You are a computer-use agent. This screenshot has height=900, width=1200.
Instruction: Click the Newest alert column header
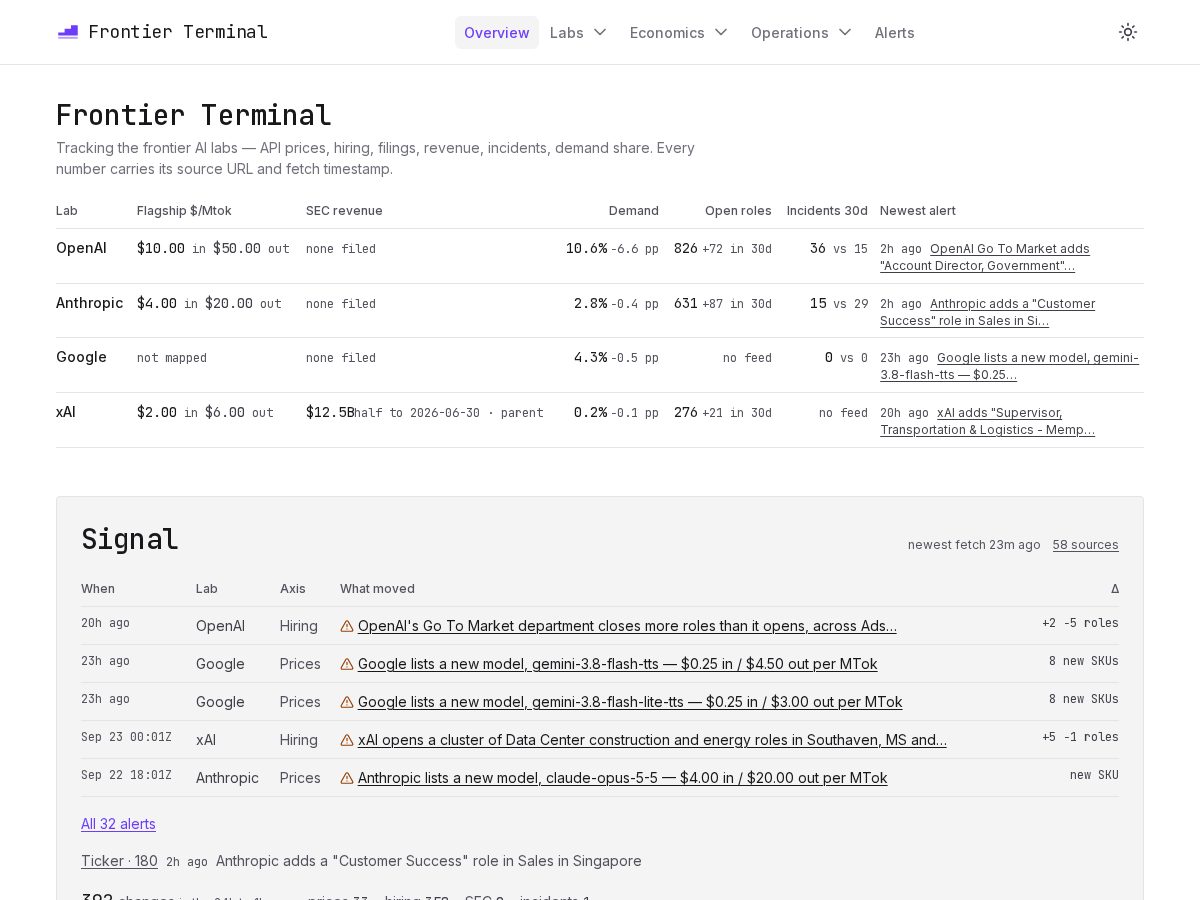click(x=918, y=211)
